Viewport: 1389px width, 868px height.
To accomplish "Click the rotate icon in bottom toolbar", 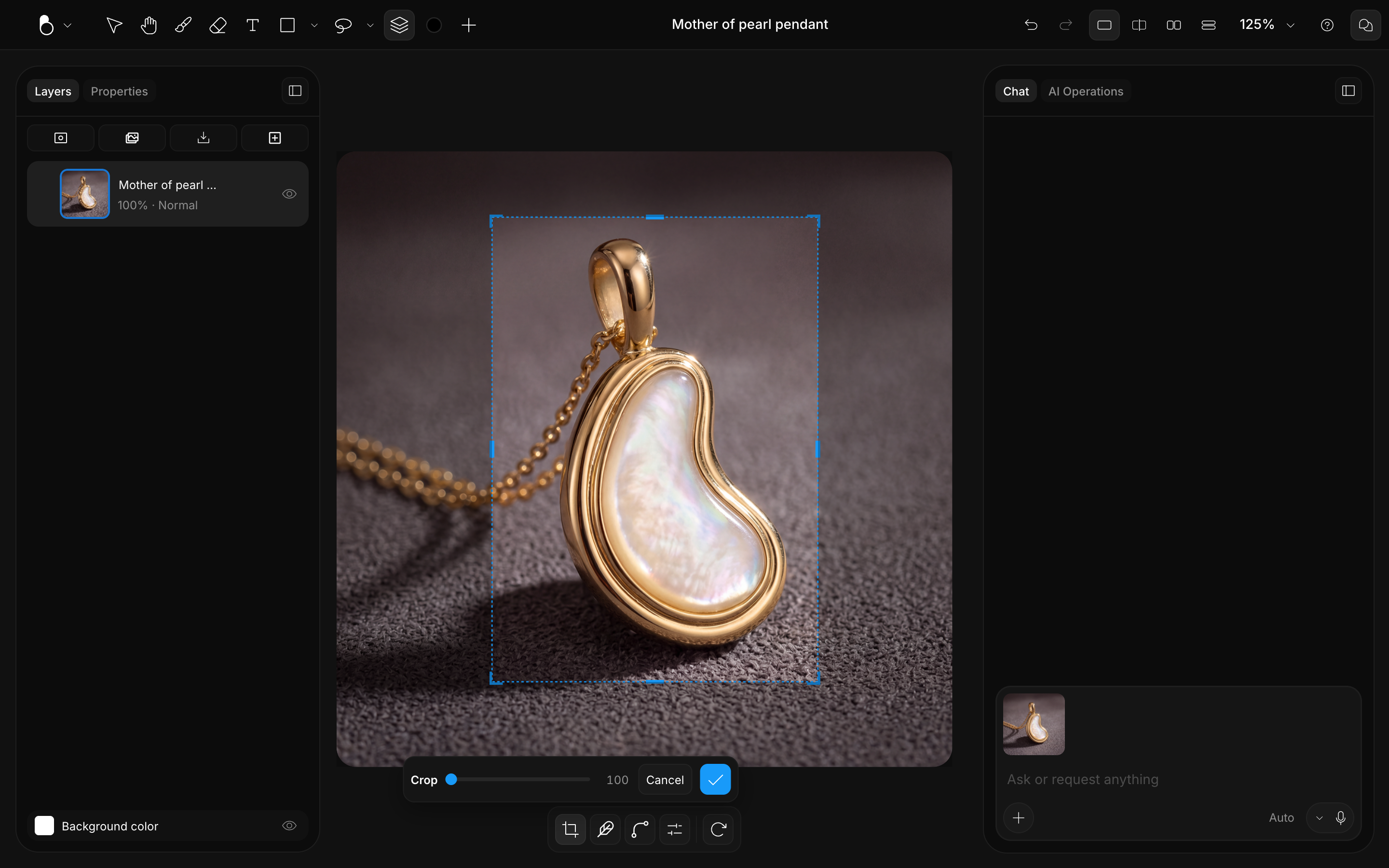I will click(x=719, y=829).
